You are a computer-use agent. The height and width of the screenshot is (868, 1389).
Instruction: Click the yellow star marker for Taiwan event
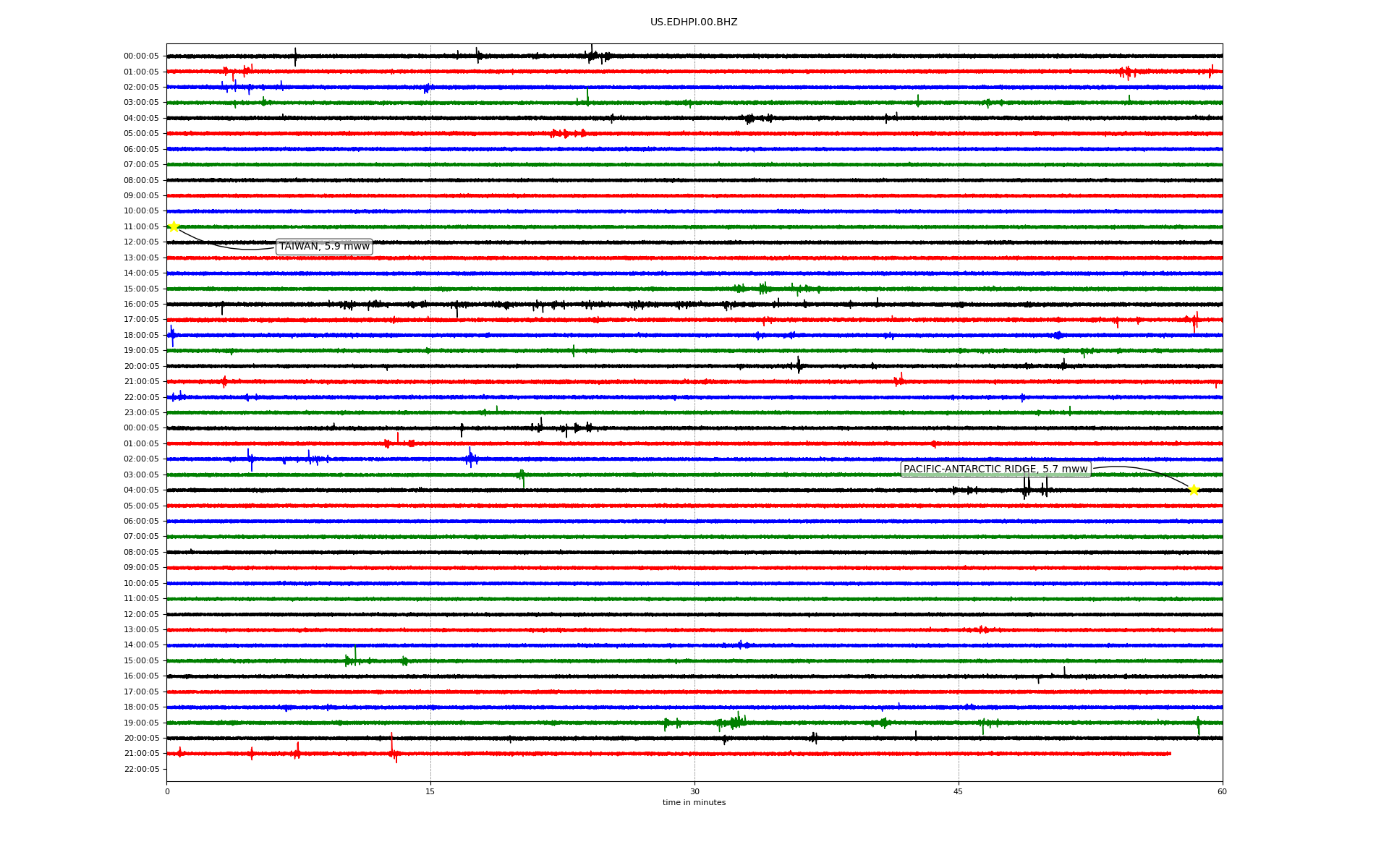pos(174,226)
